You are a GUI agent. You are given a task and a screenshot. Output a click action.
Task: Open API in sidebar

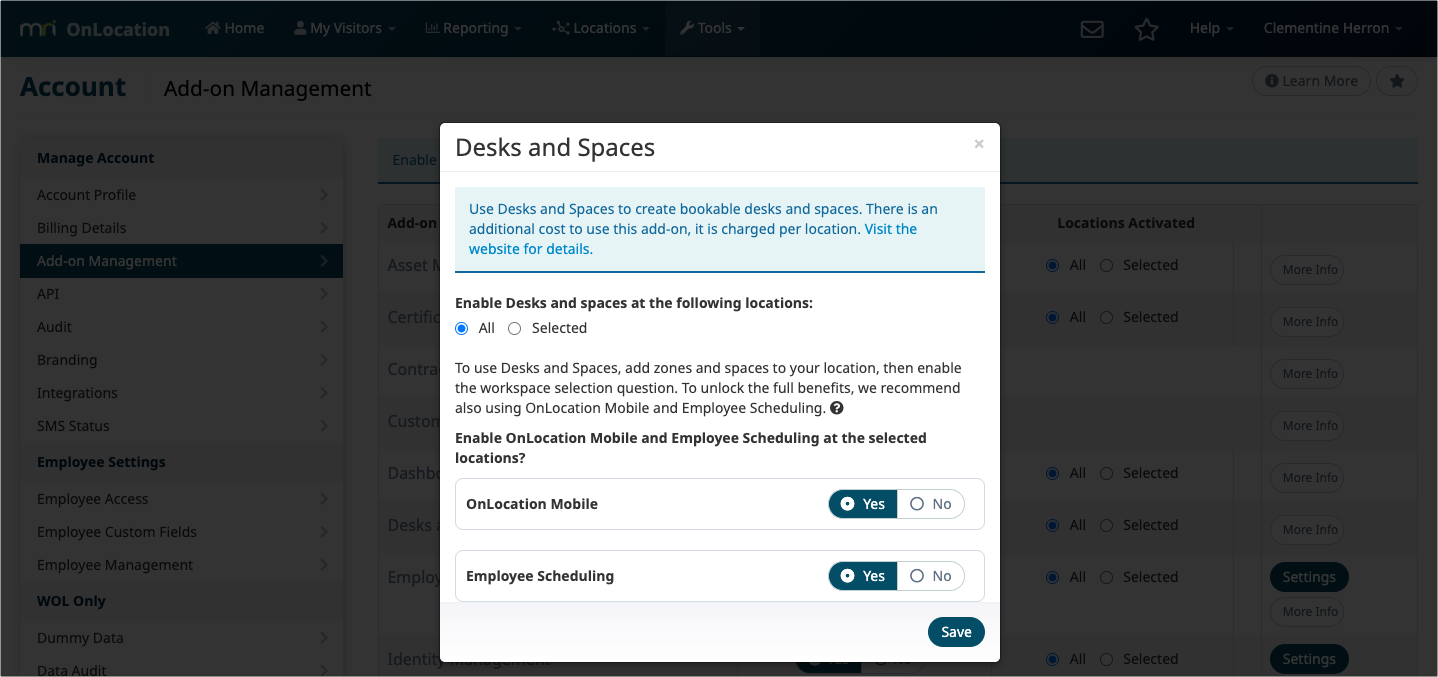[181, 294]
